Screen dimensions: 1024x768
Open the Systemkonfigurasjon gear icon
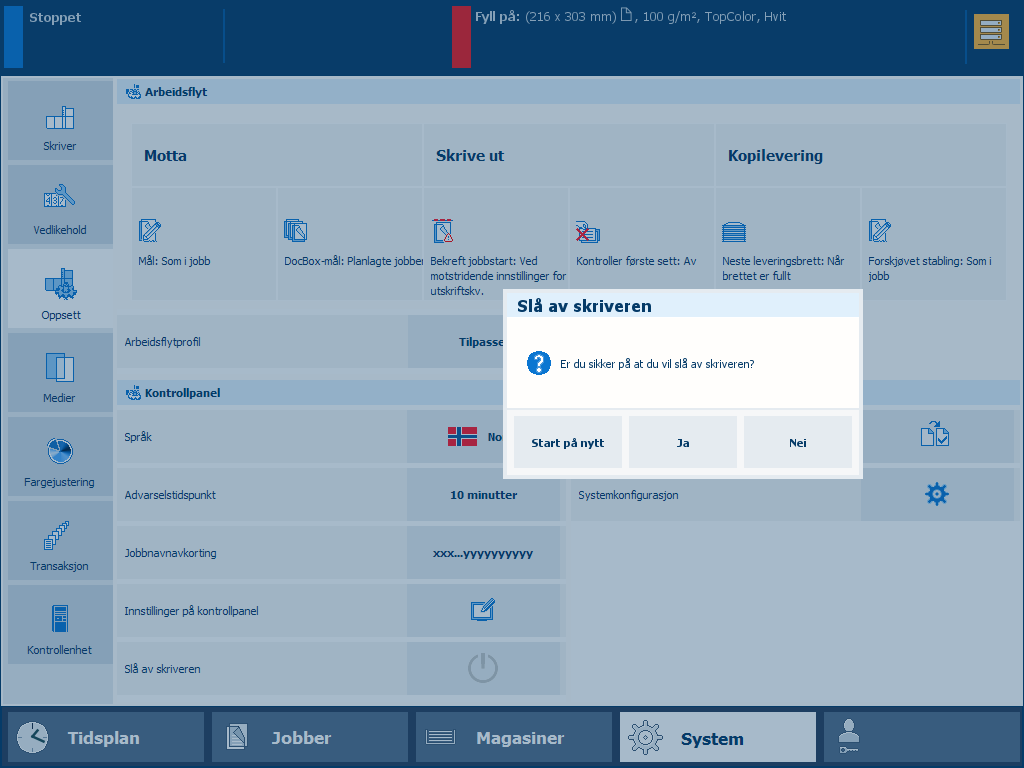coord(937,494)
